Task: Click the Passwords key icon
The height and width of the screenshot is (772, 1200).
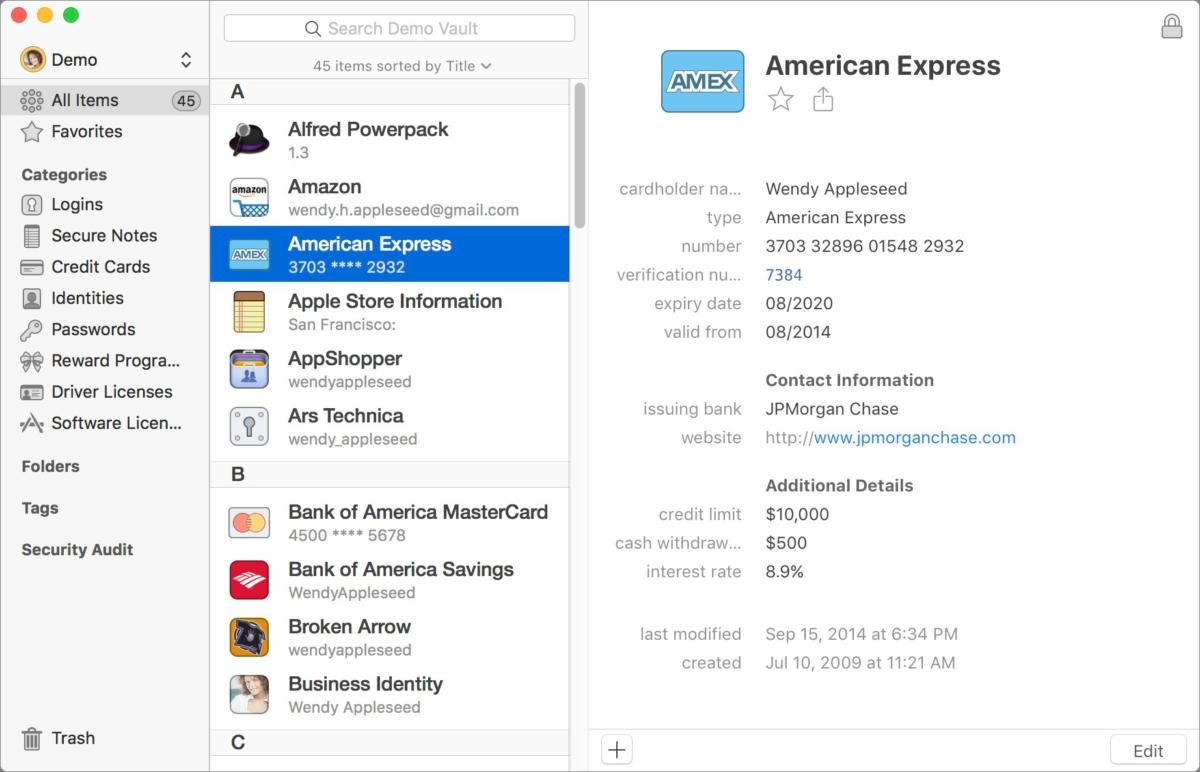Action: 32,329
